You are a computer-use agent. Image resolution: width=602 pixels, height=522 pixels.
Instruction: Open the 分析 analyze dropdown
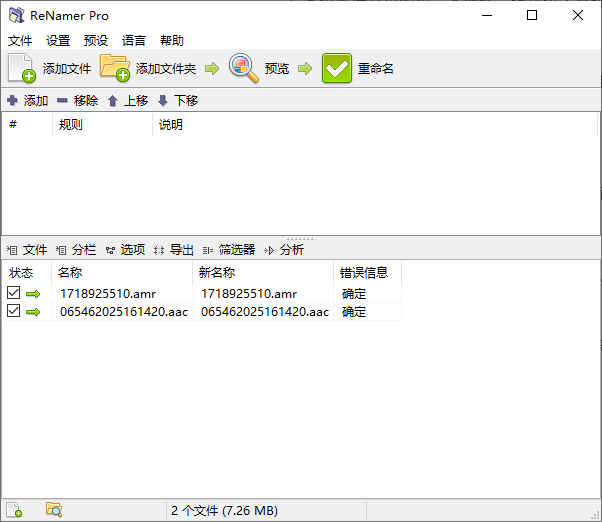(284, 250)
